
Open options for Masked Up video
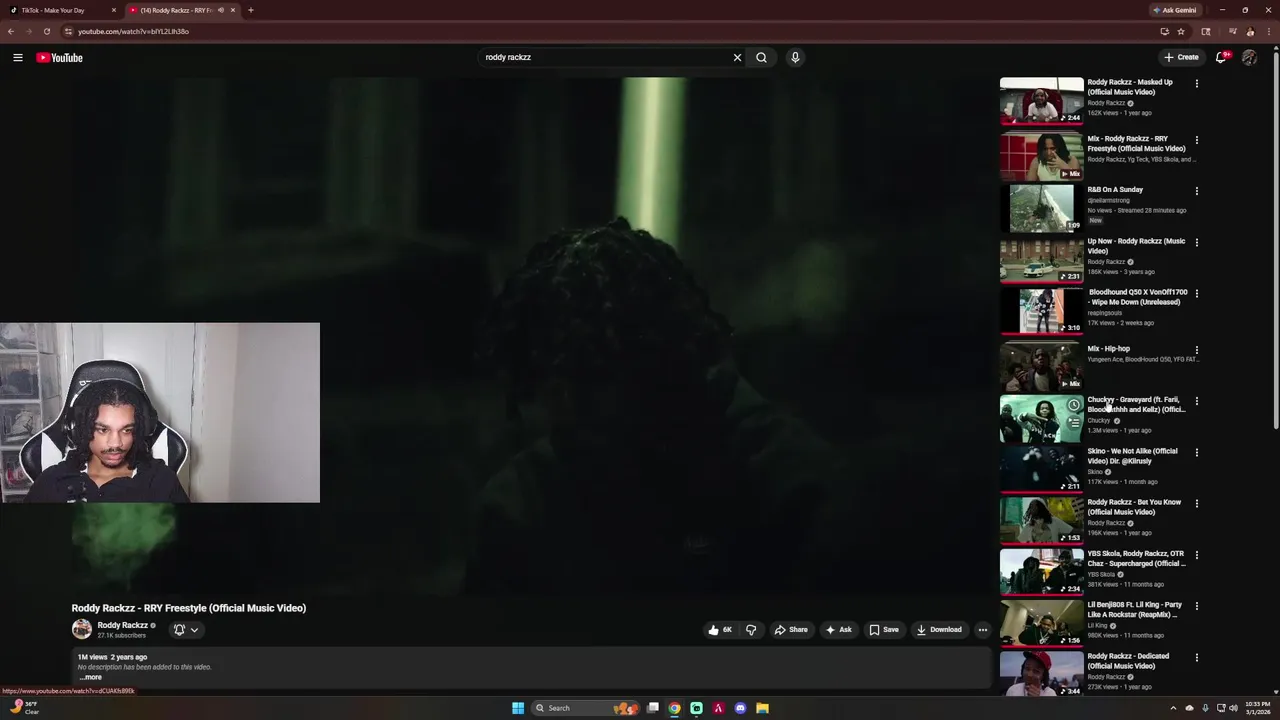(x=1196, y=84)
